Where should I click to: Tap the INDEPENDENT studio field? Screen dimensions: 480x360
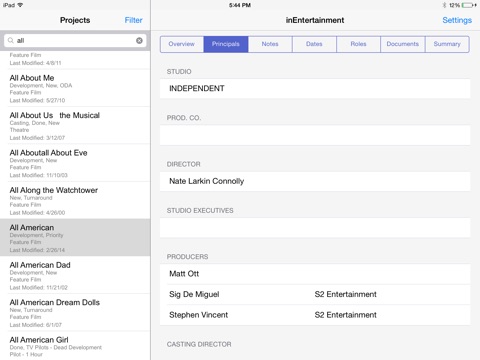pos(315,88)
